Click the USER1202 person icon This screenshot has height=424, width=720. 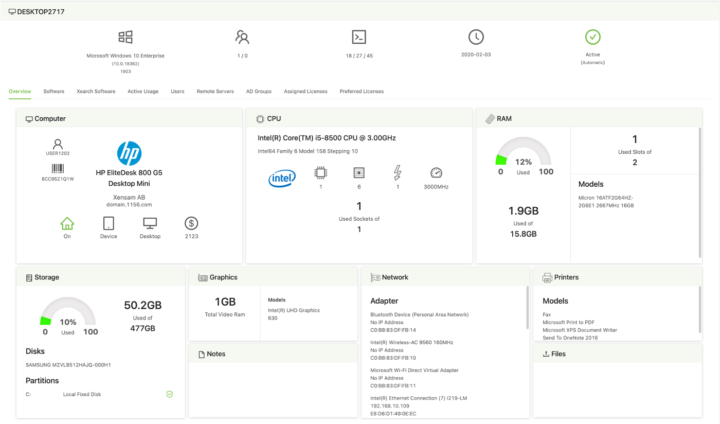click(58, 144)
